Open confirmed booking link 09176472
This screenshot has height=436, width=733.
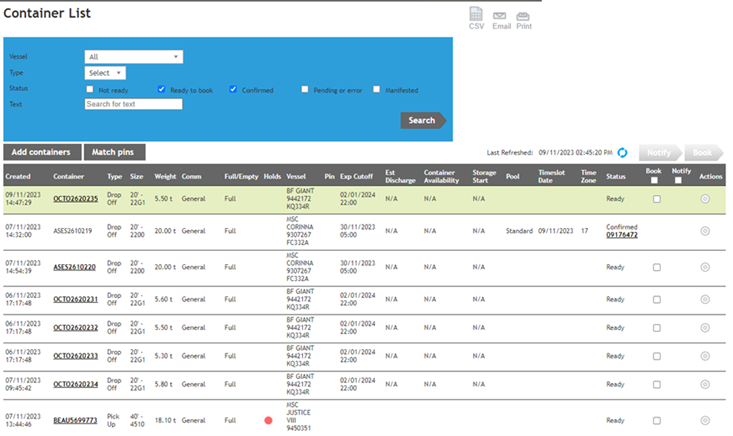(622, 235)
